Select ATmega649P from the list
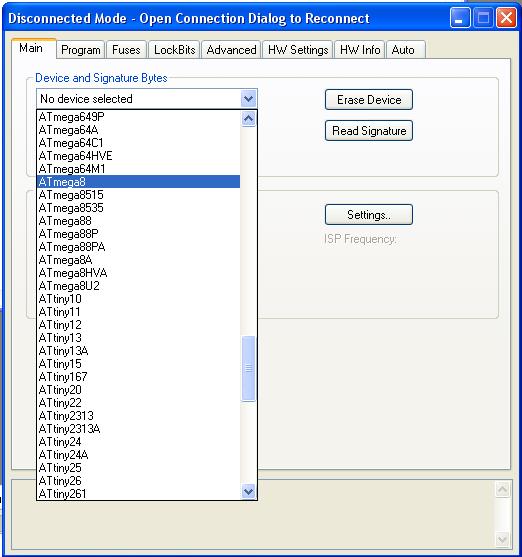 pyautogui.click(x=139, y=117)
